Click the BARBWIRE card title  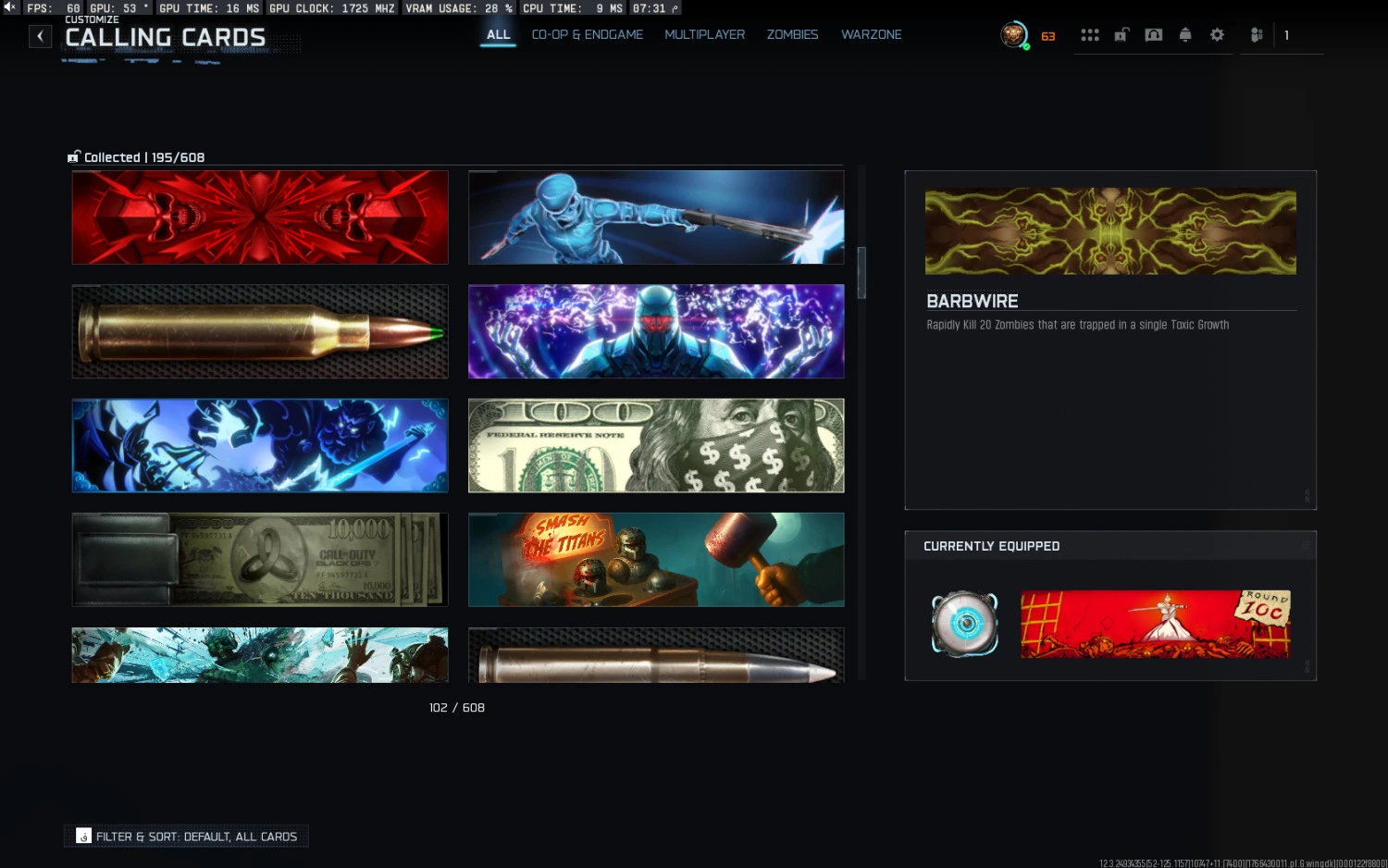tap(973, 301)
